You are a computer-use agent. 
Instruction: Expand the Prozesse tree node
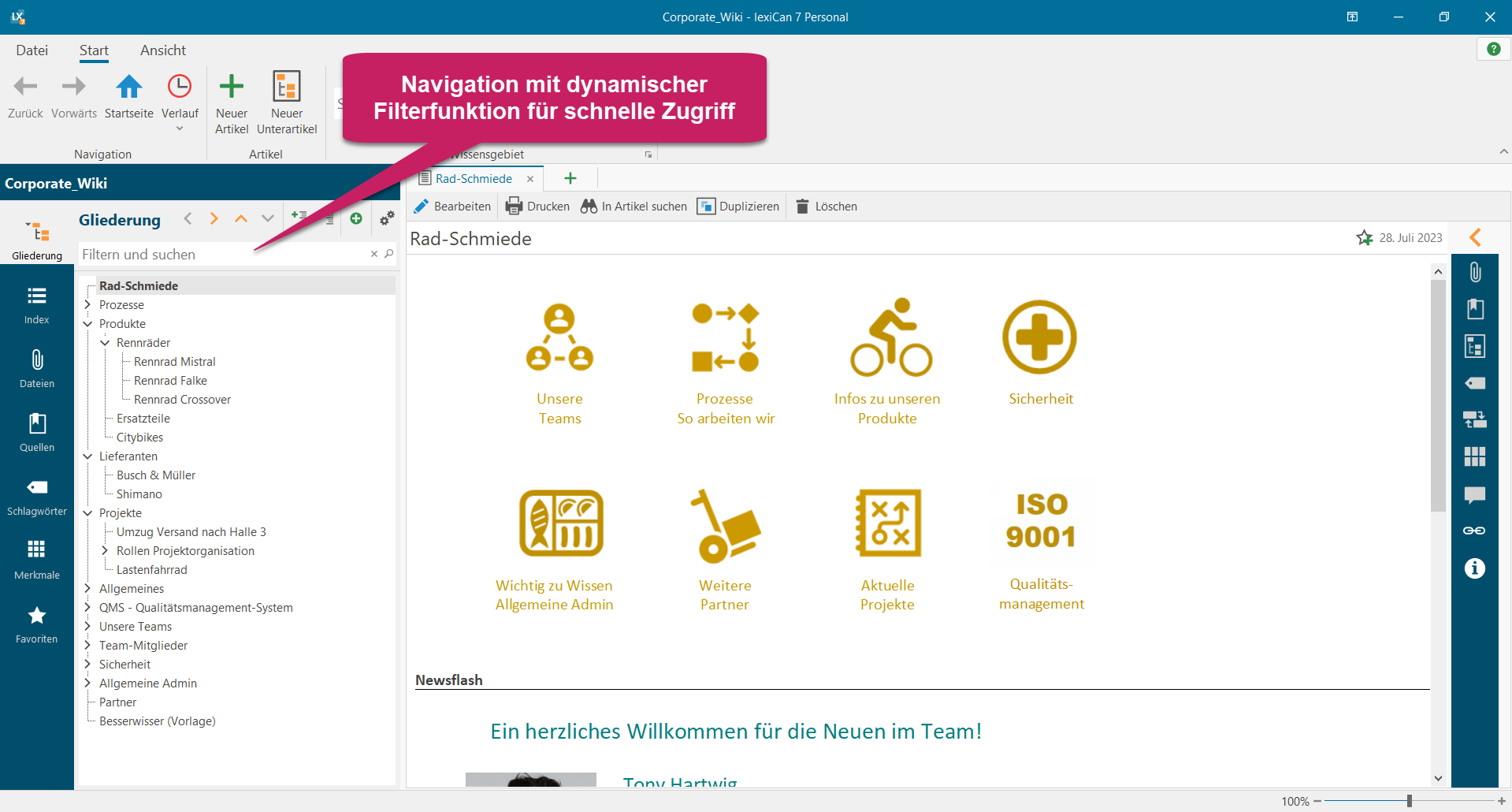[87, 305]
